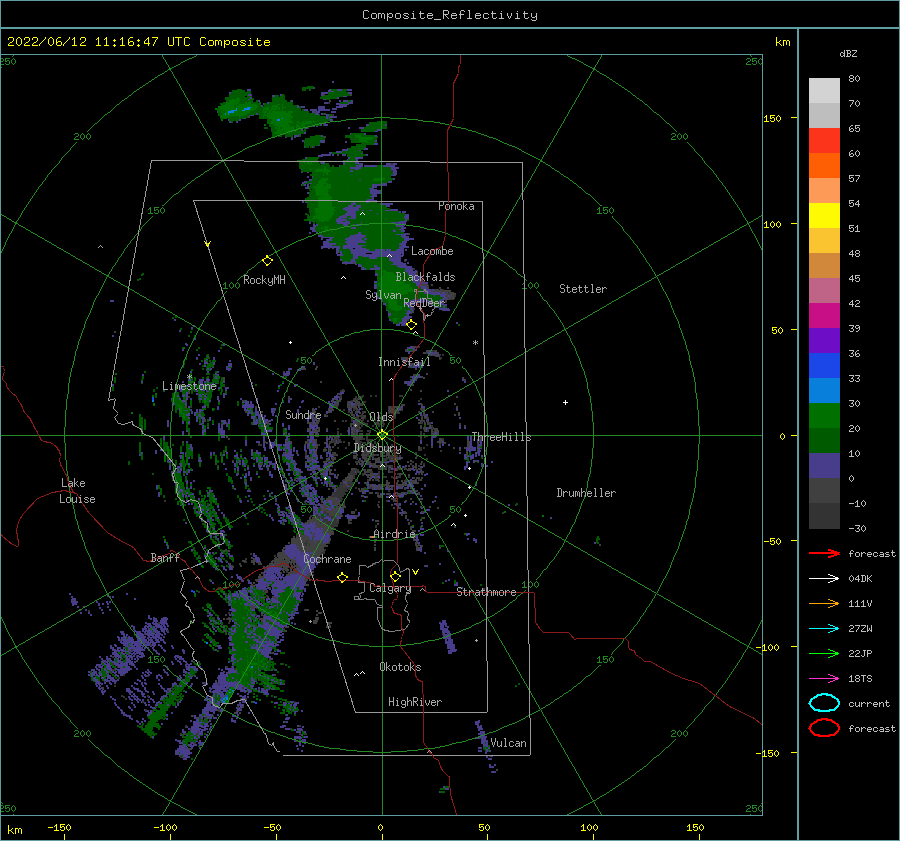
Task: Click the magenta swatch between 42 and 39 dBZ
Action: [x=824, y=316]
